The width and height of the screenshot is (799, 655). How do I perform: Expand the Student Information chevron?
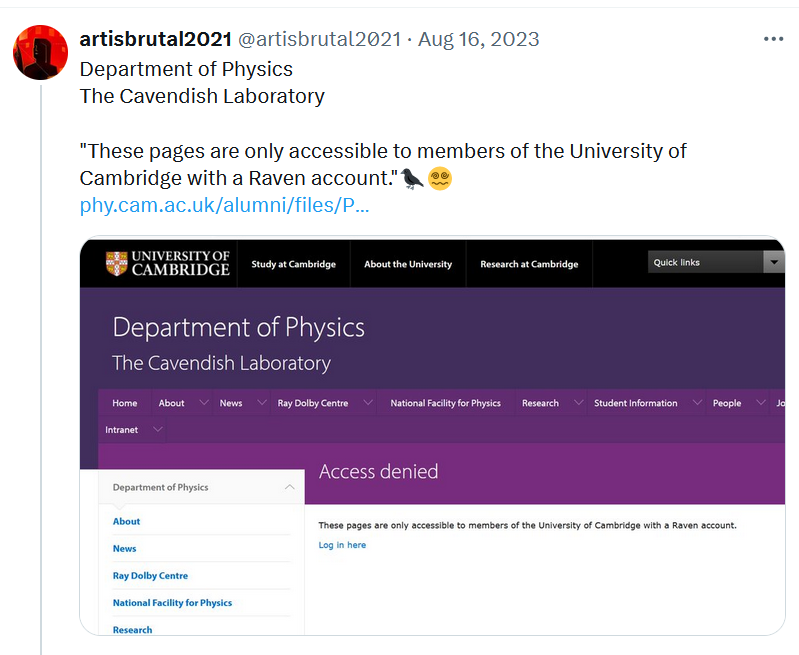[x=697, y=402]
